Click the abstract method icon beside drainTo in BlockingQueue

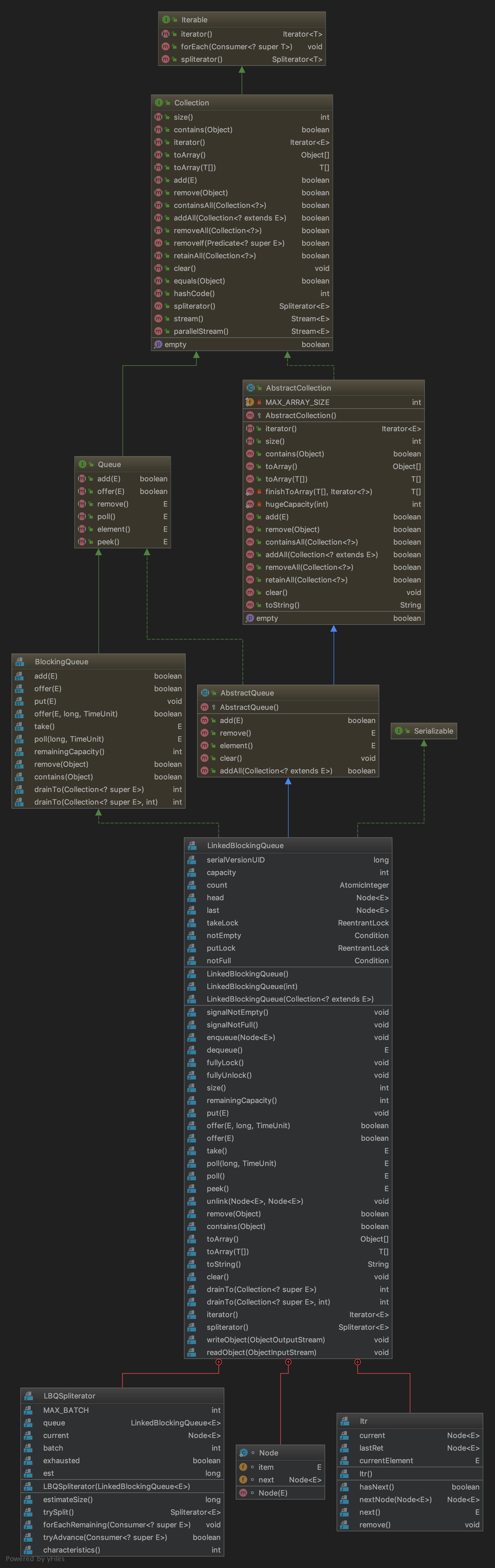pos(19,789)
